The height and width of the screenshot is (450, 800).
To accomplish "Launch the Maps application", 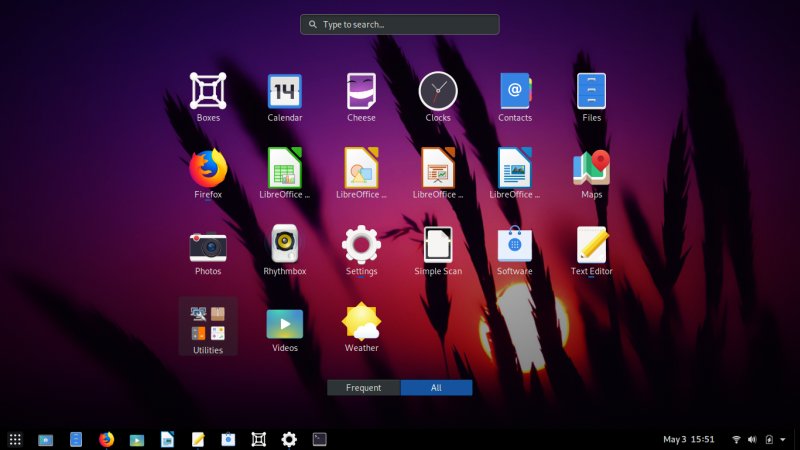I will (x=591, y=173).
